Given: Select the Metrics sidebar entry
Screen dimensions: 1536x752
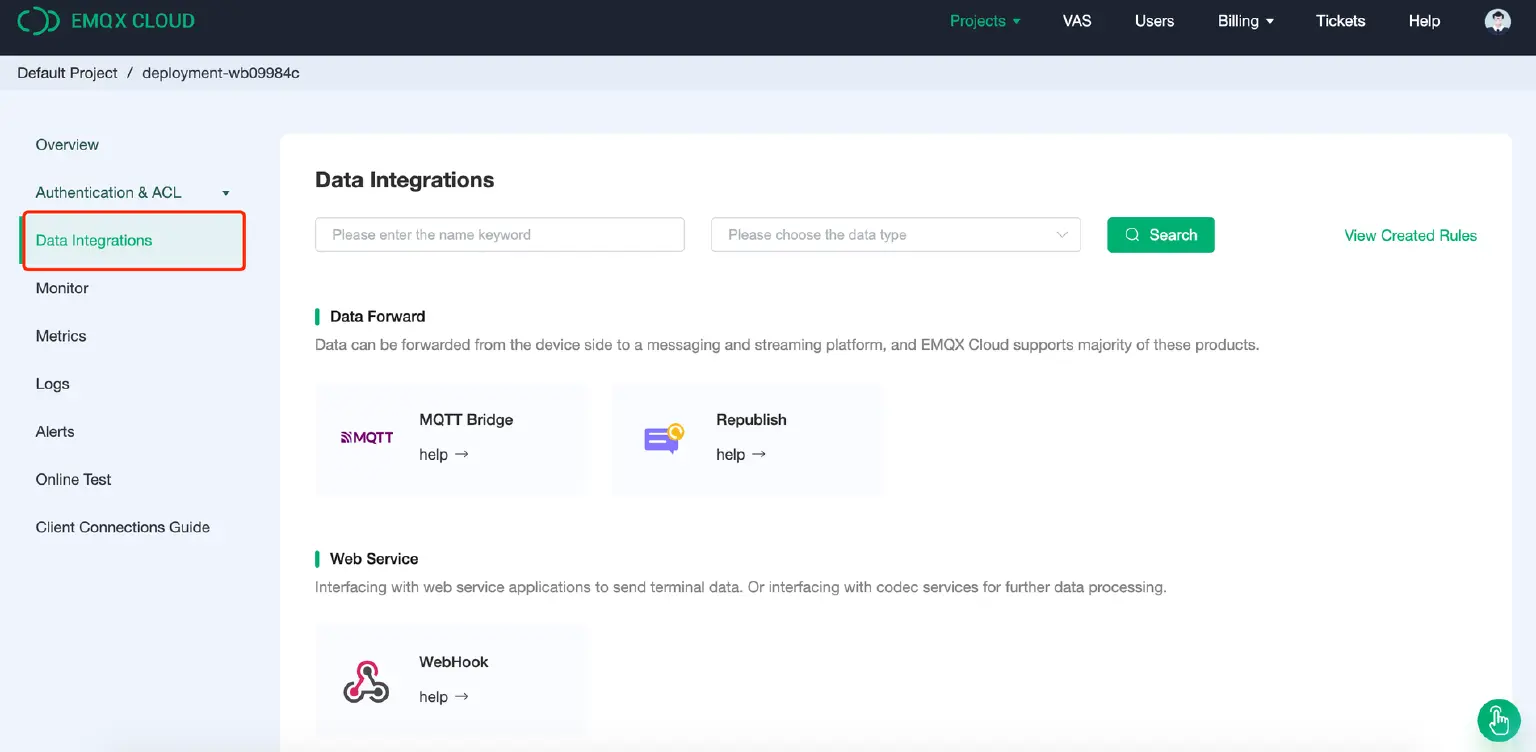Looking at the screenshot, I should click(60, 336).
